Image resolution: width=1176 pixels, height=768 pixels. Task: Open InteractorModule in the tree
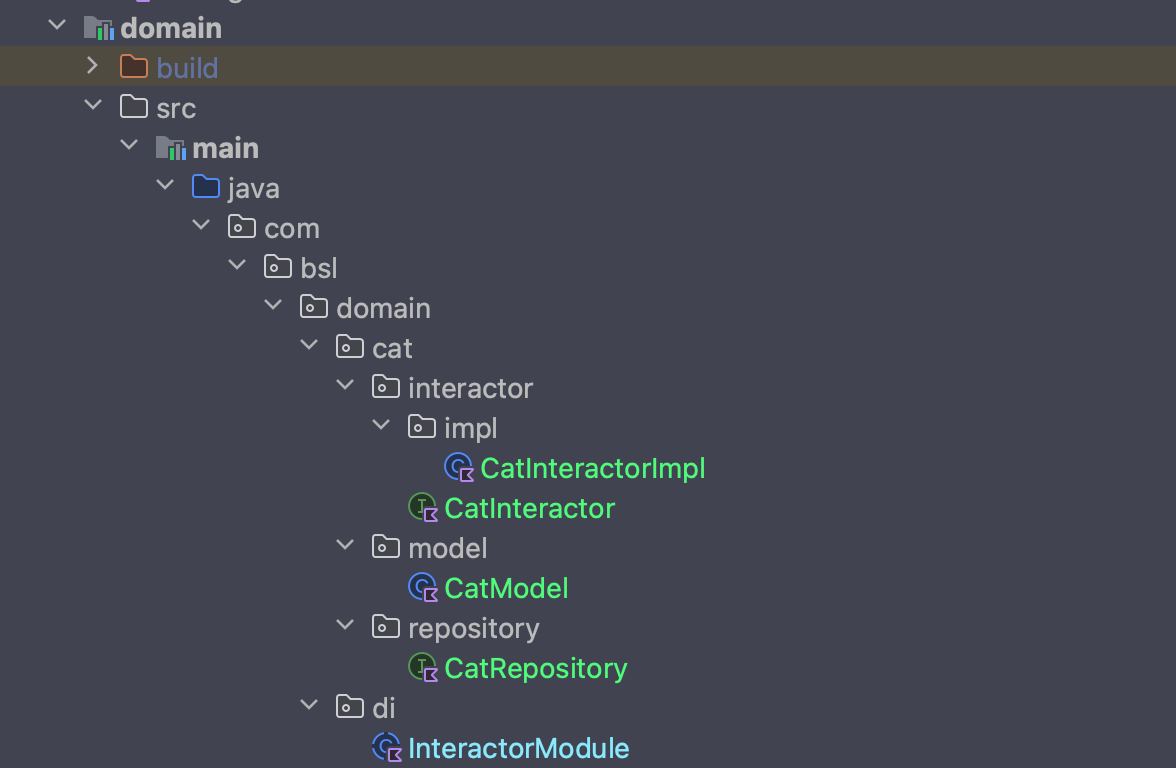point(518,748)
